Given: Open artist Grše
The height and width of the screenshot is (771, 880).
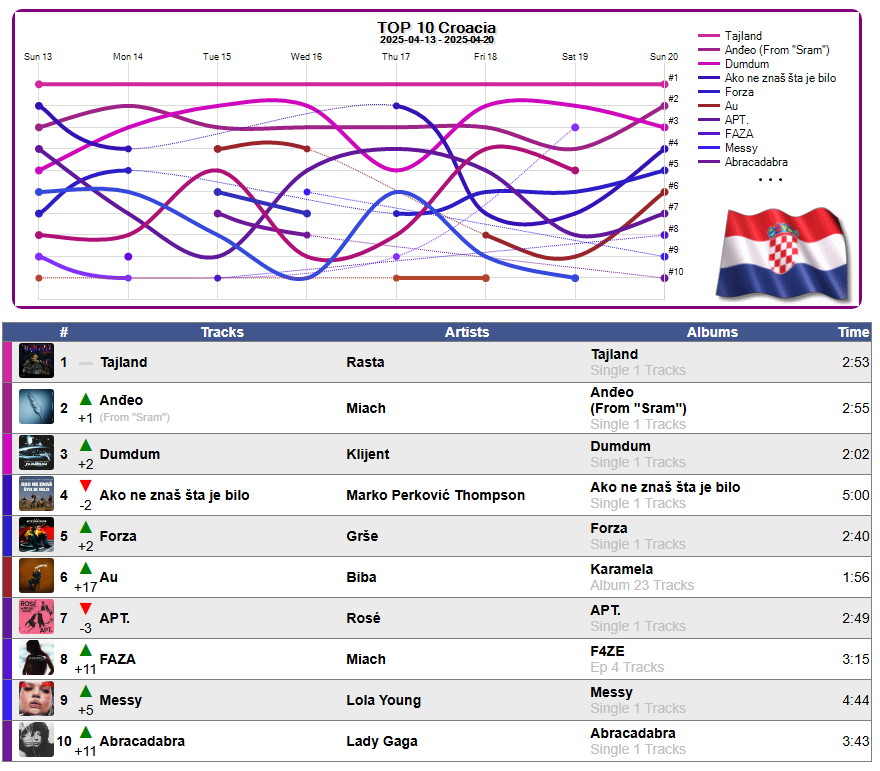Looking at the screenshot, I should click(362, 536).
